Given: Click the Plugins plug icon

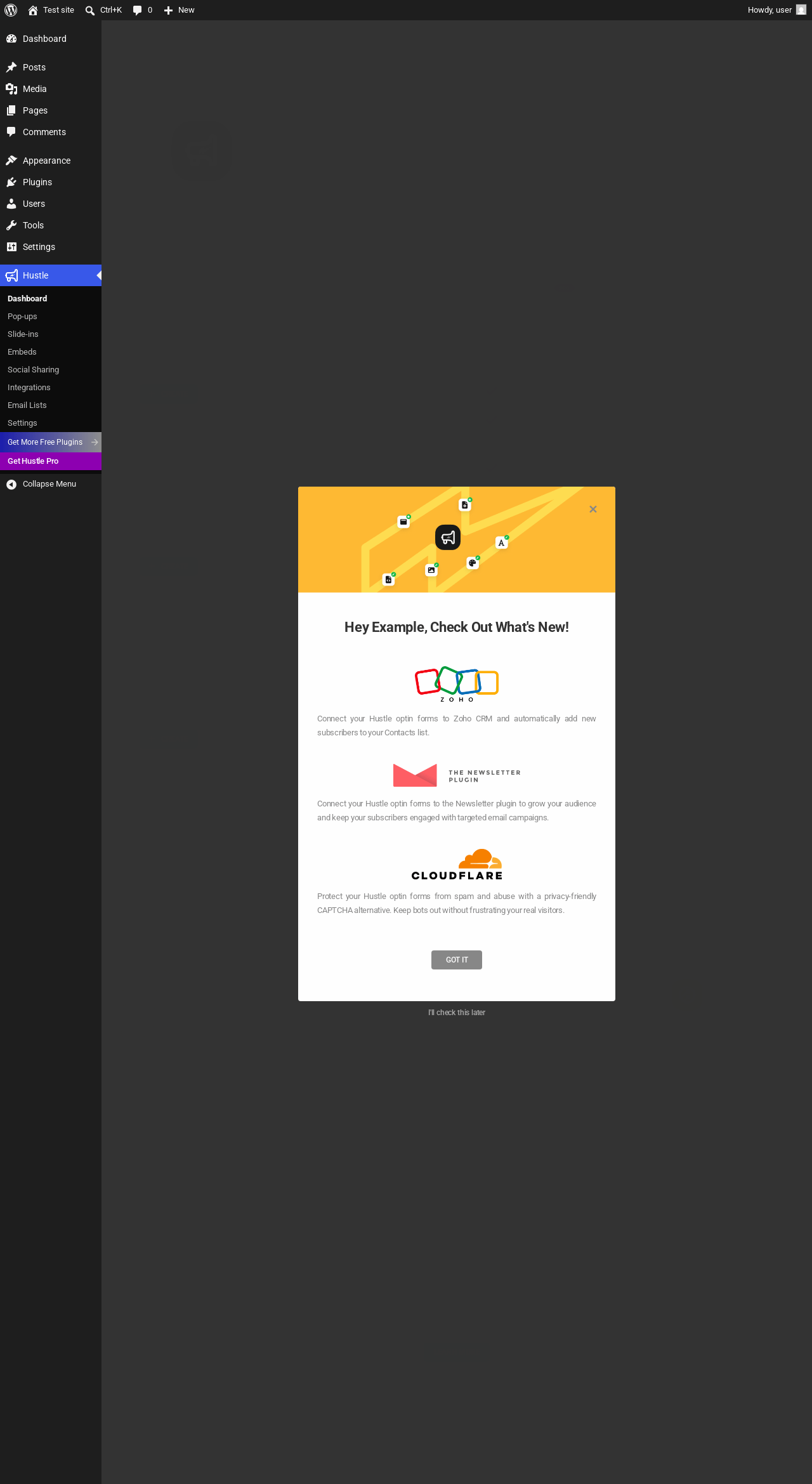Looking at the screenshot, I should pyautogui.click(x=11, y=182).
